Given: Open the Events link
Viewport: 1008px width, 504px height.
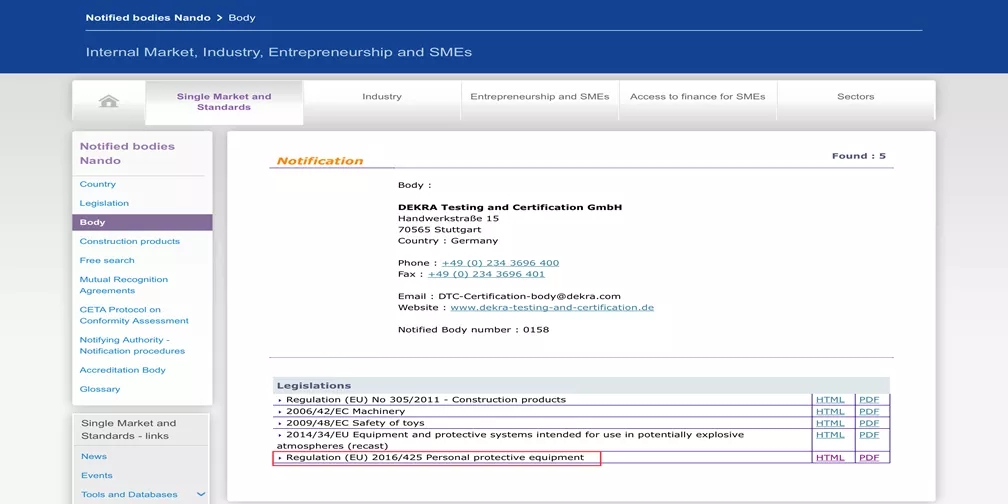Looking at the screenshot, I should pyautogui.click(x=96, y=476).
